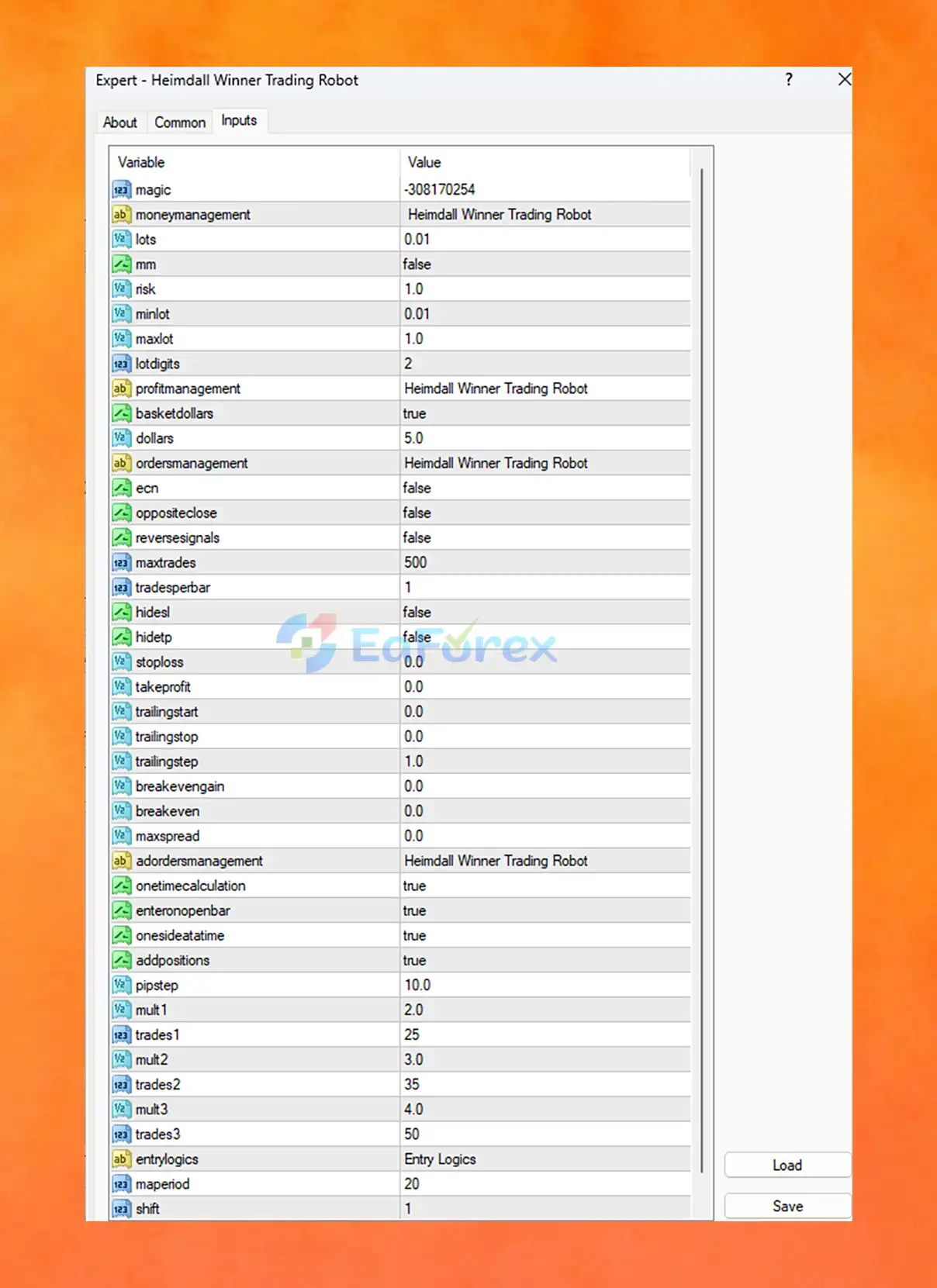Click the onesideatatime variable name
The width and height of the screenshot is (937, 1288).
click(180, 935)
